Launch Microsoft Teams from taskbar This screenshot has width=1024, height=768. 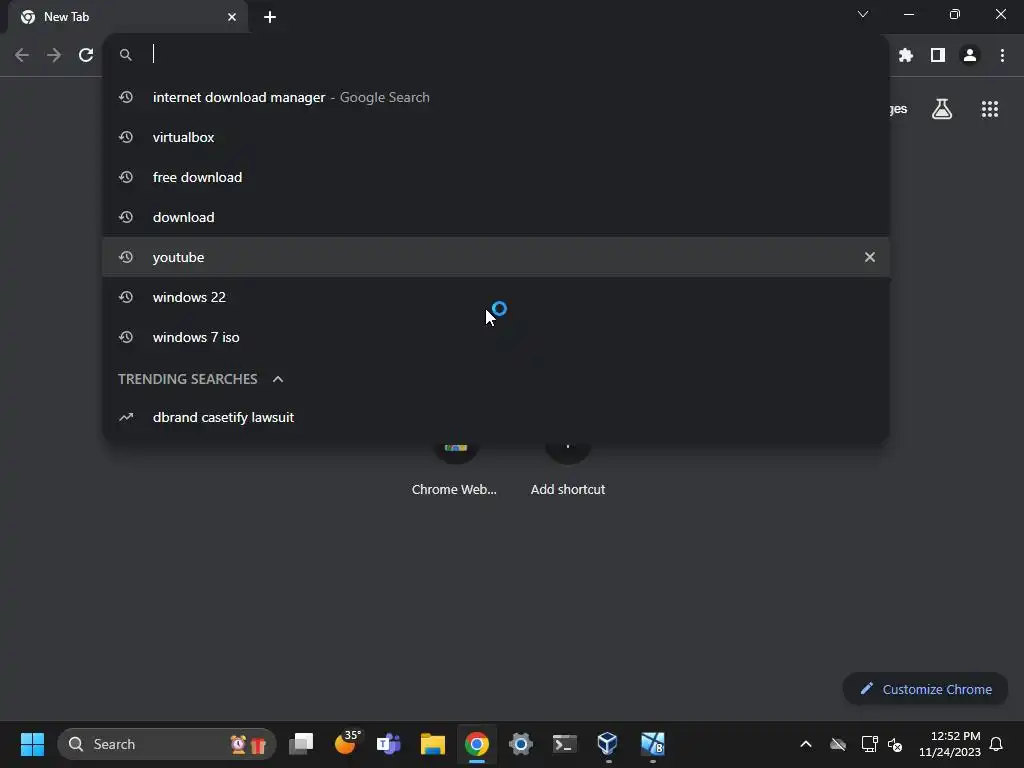click(x=389, y=744)
